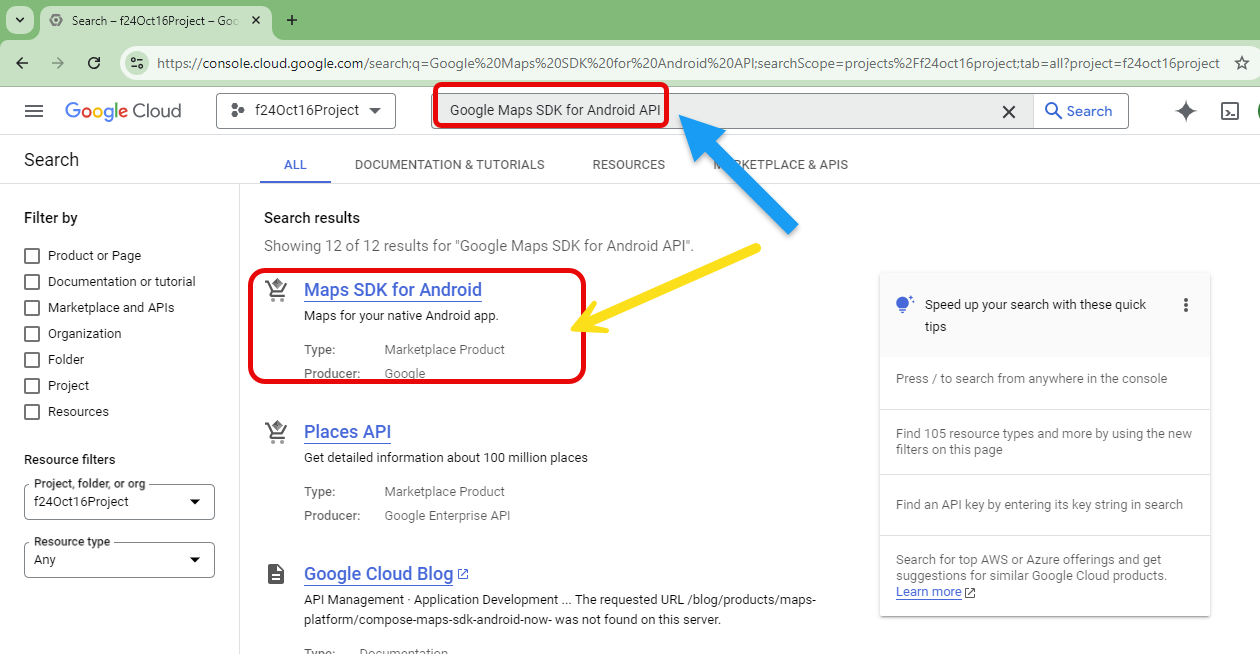Open the hamburger navigation menu
The width and height of the screenshot is (1260, 654).
click(x=34, y=111)
